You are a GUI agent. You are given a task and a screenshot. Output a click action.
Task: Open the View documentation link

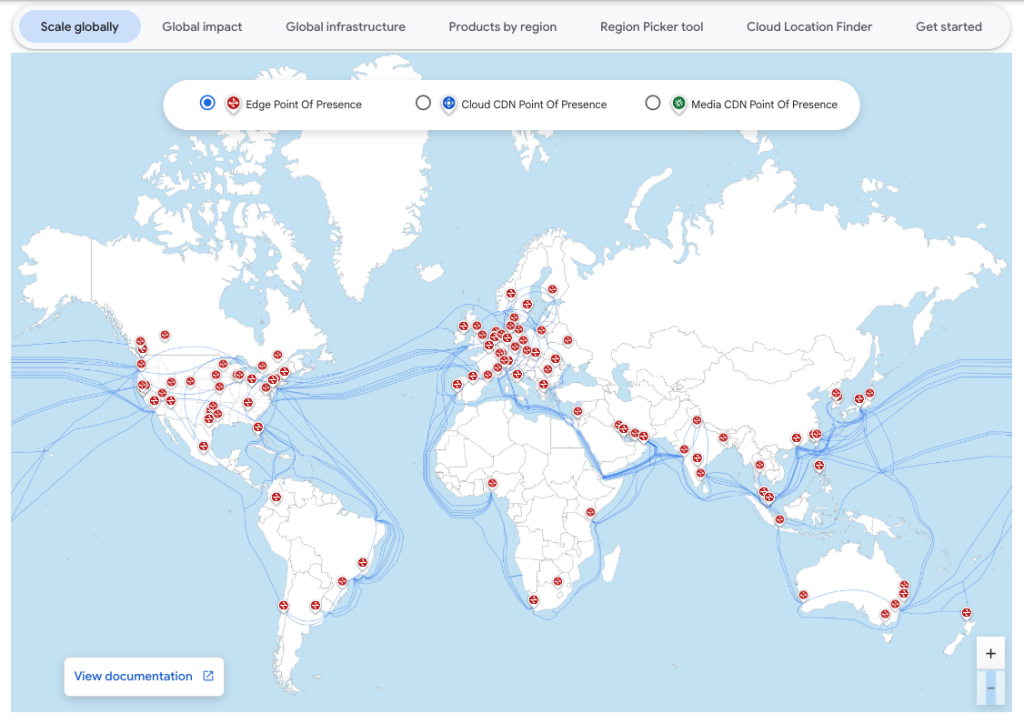click(x=144, y=676)
